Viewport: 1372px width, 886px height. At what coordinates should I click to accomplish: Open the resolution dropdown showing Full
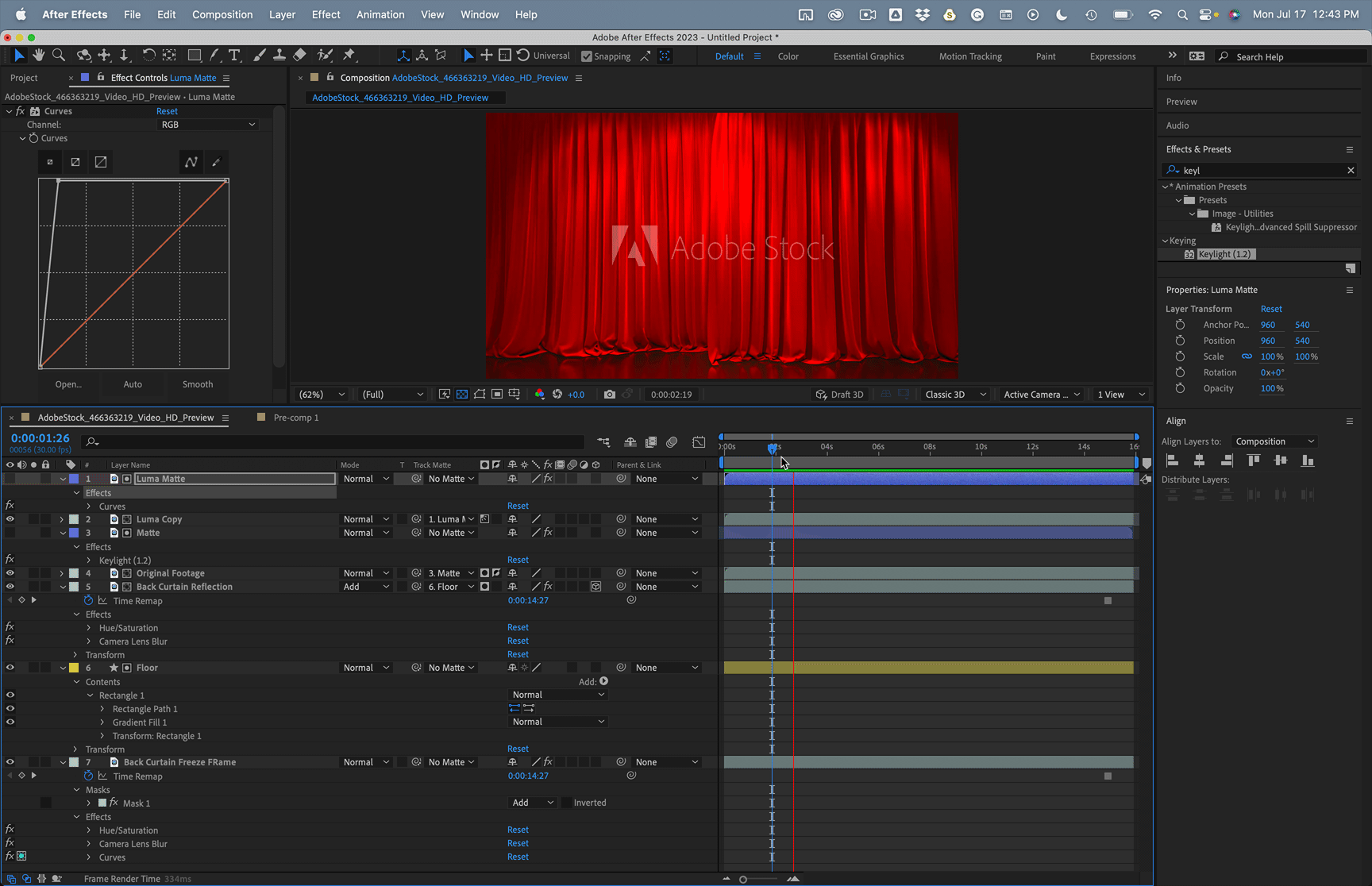(x=393, y=395)
